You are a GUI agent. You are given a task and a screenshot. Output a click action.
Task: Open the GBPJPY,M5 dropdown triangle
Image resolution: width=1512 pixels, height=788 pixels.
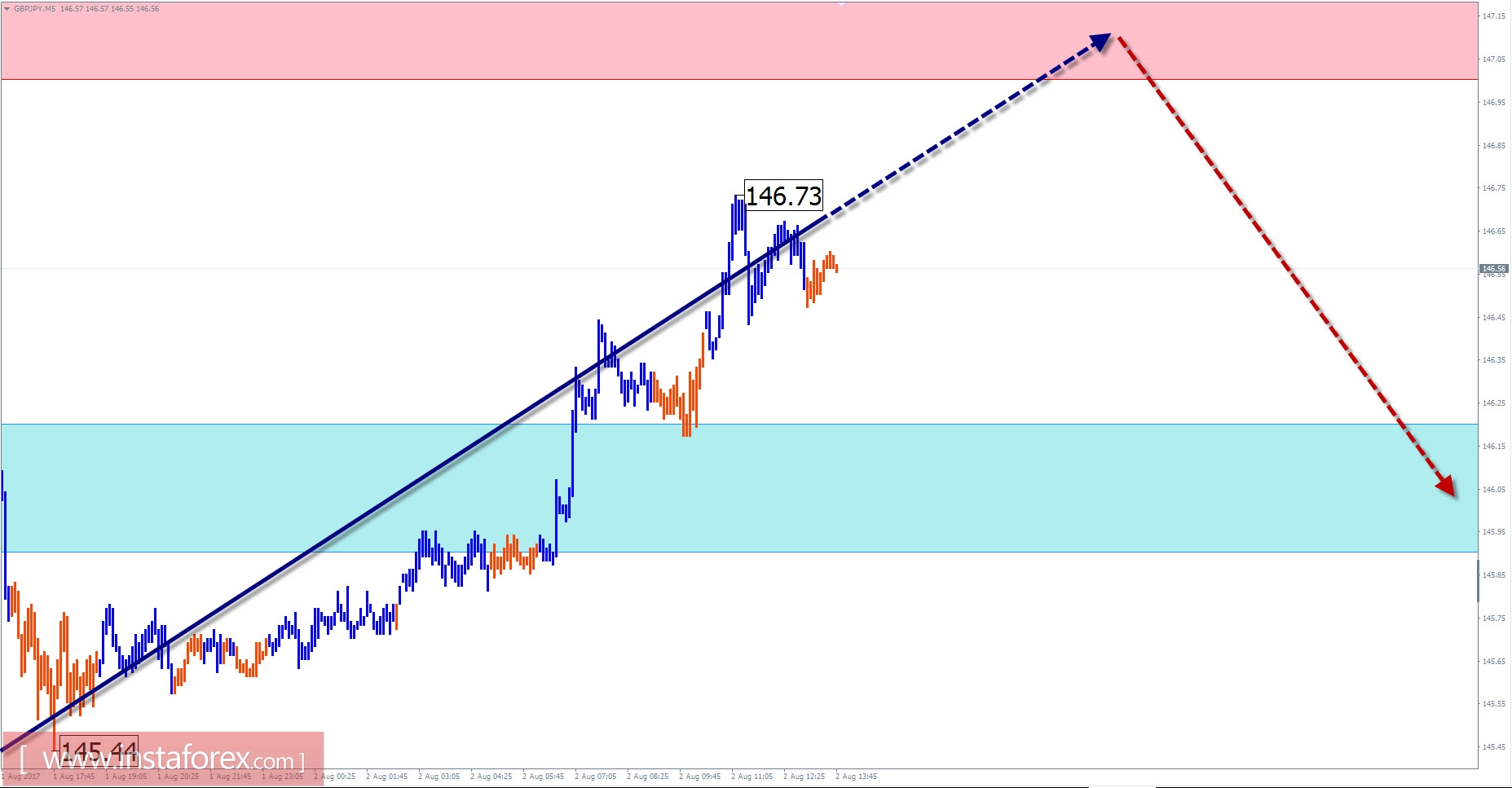click(x=7, y=8)
